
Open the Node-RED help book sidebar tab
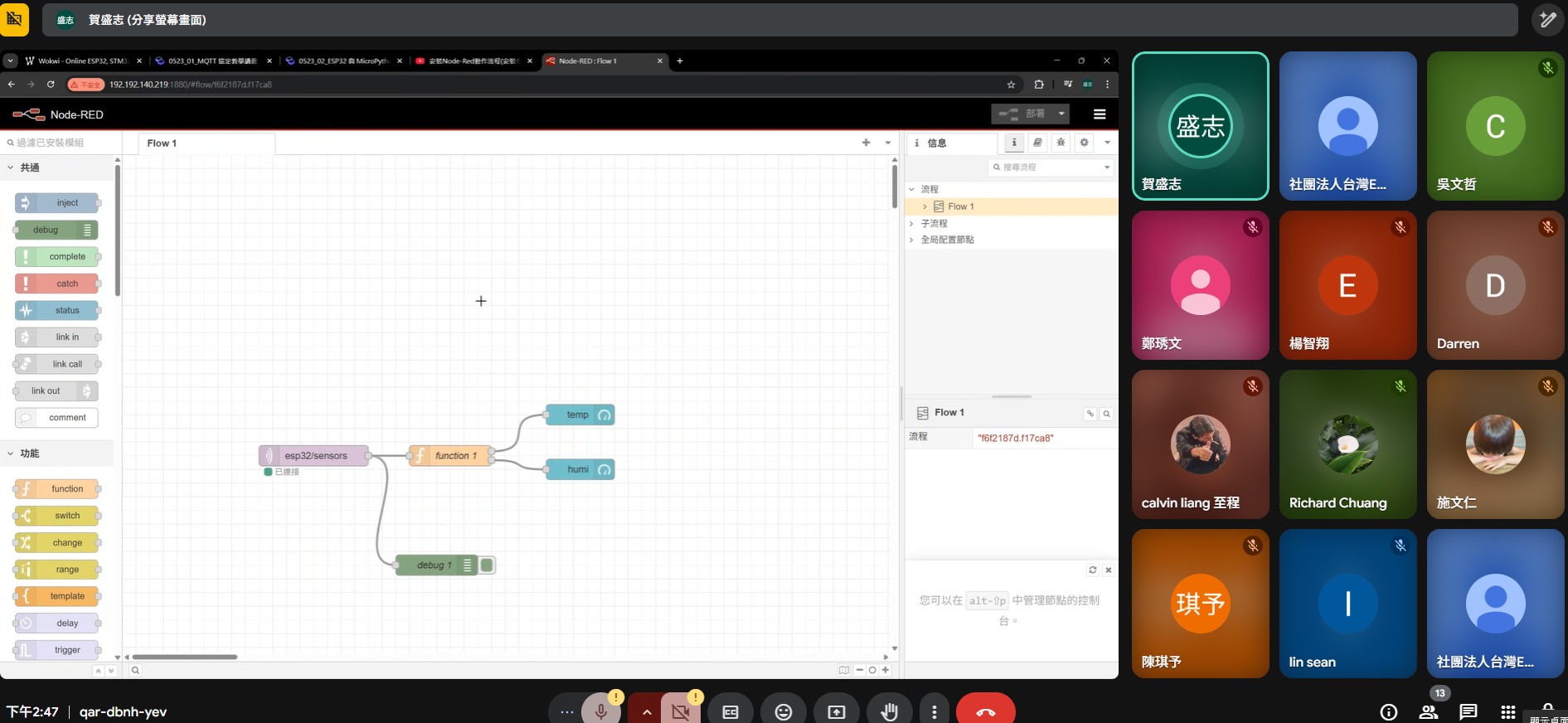click(x=1037, y=143)
